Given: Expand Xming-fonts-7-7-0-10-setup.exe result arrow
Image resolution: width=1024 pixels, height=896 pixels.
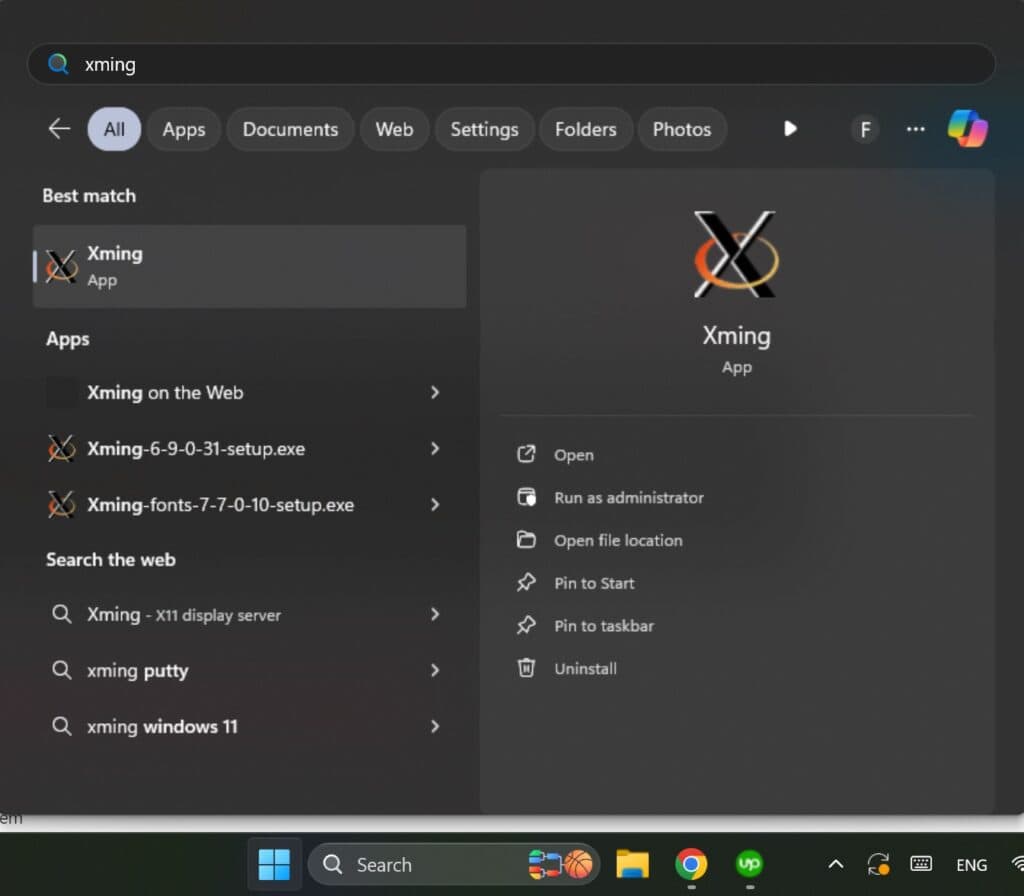Looking at the screenshot, I should [435, 505].
